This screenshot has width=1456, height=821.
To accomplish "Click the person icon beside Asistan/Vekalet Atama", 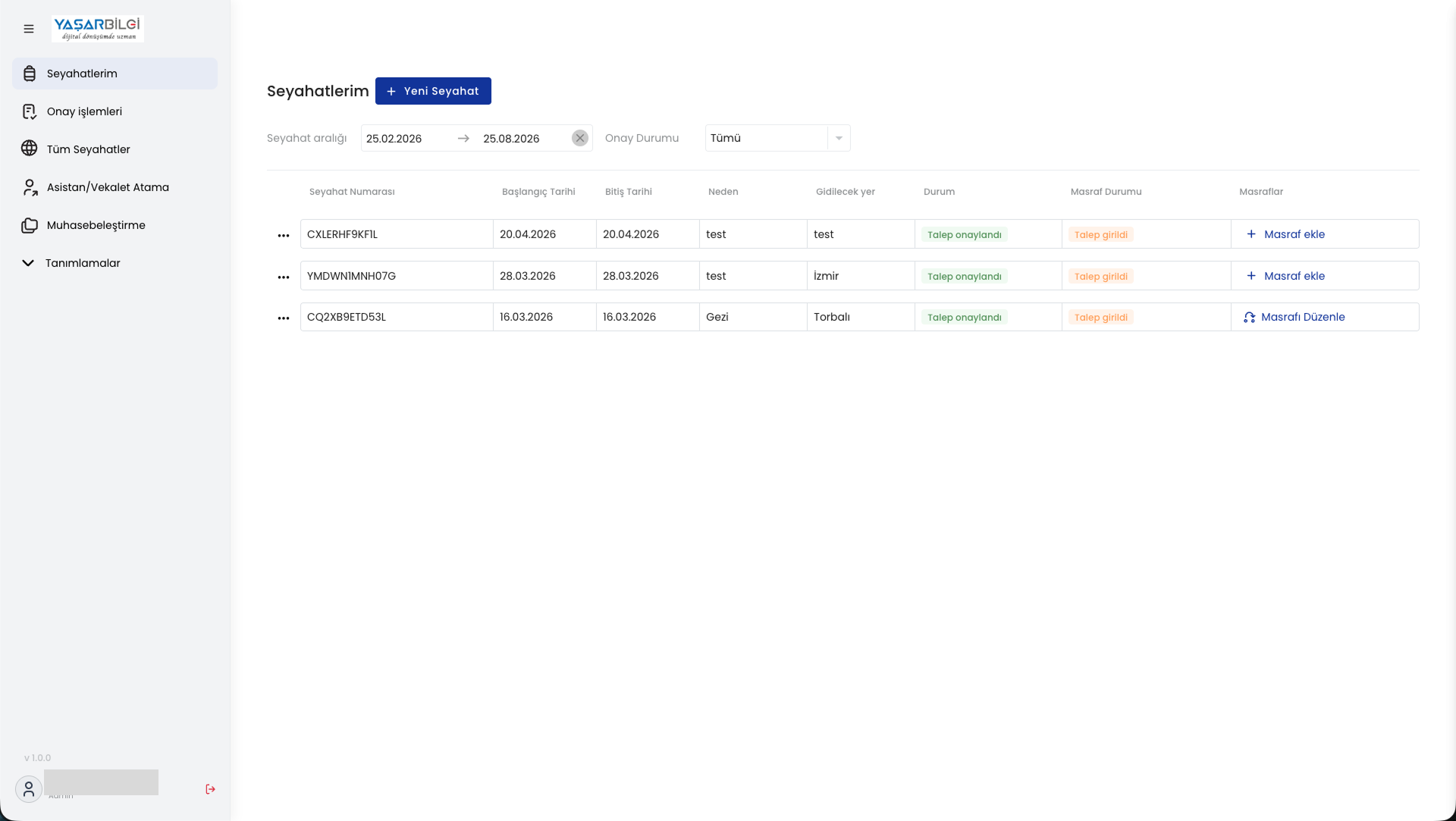I will pyautogui.click(x=30, y=187).
